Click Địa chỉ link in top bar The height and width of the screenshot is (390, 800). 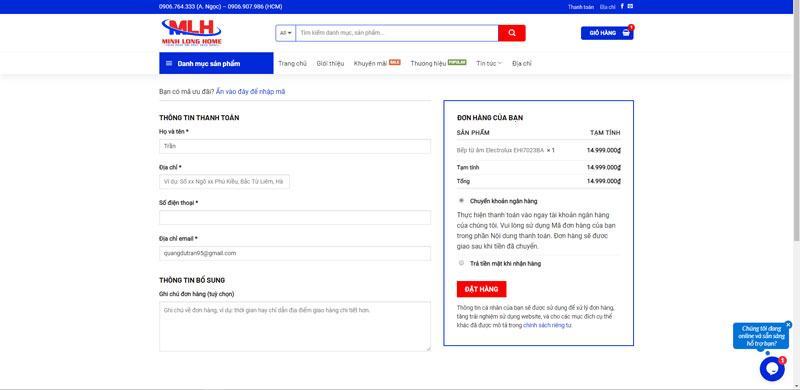click(607, 7)
